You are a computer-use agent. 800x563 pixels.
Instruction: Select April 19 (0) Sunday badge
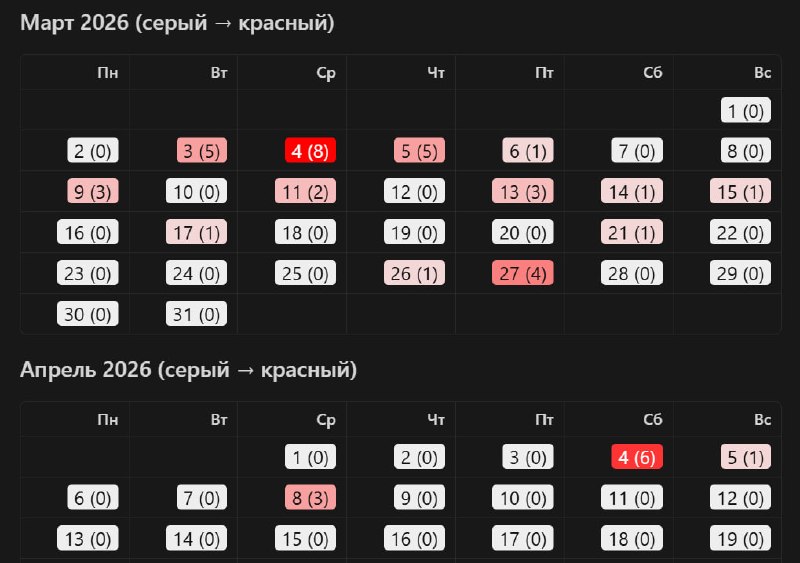[740, 538]
